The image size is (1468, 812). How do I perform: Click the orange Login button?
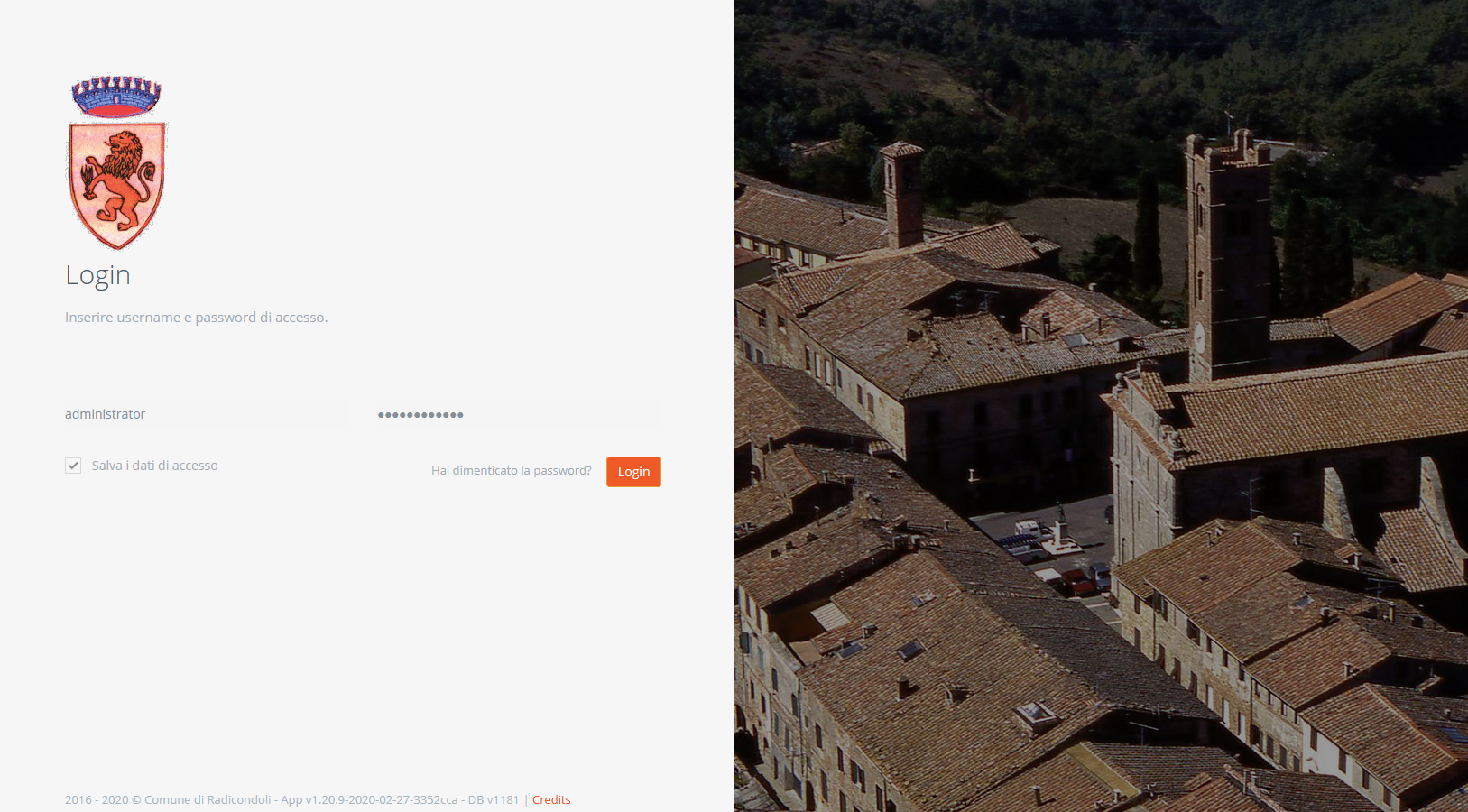633,472
